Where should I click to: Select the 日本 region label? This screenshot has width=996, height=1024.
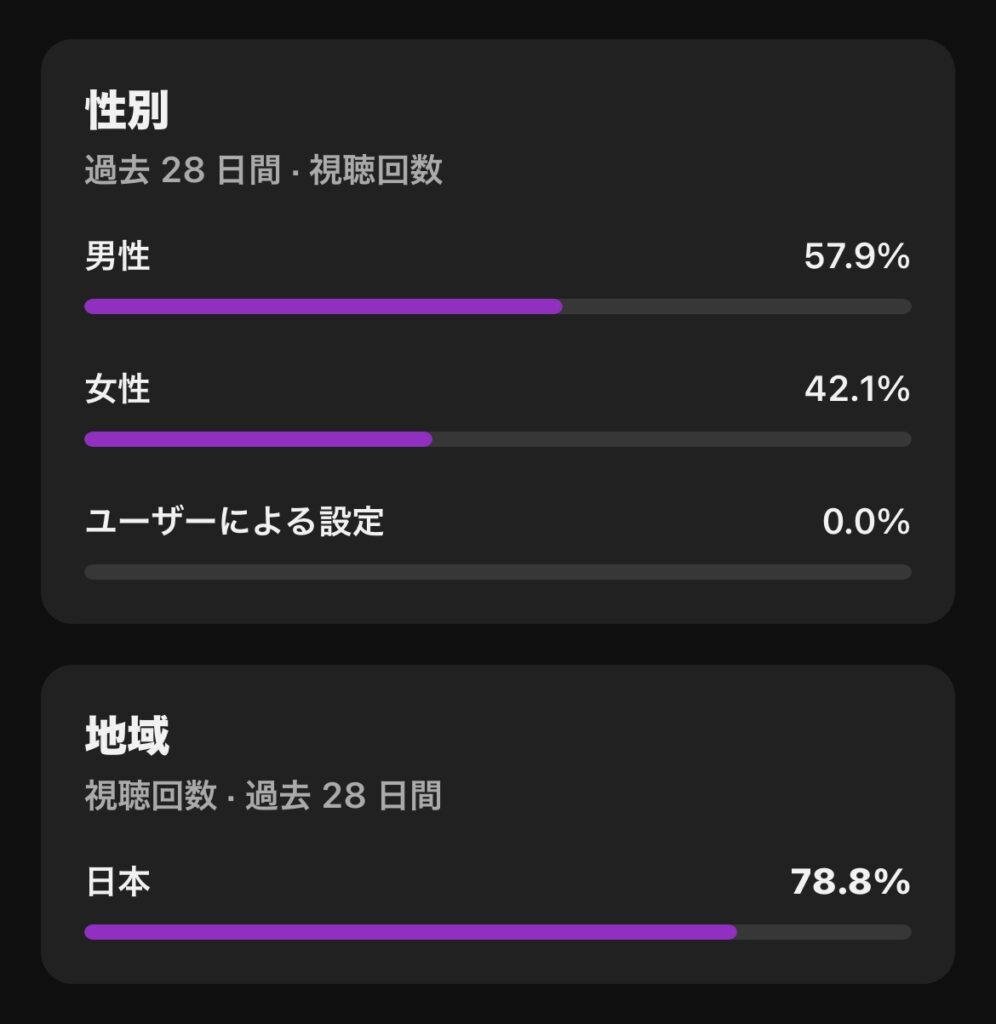click(118, 882)
